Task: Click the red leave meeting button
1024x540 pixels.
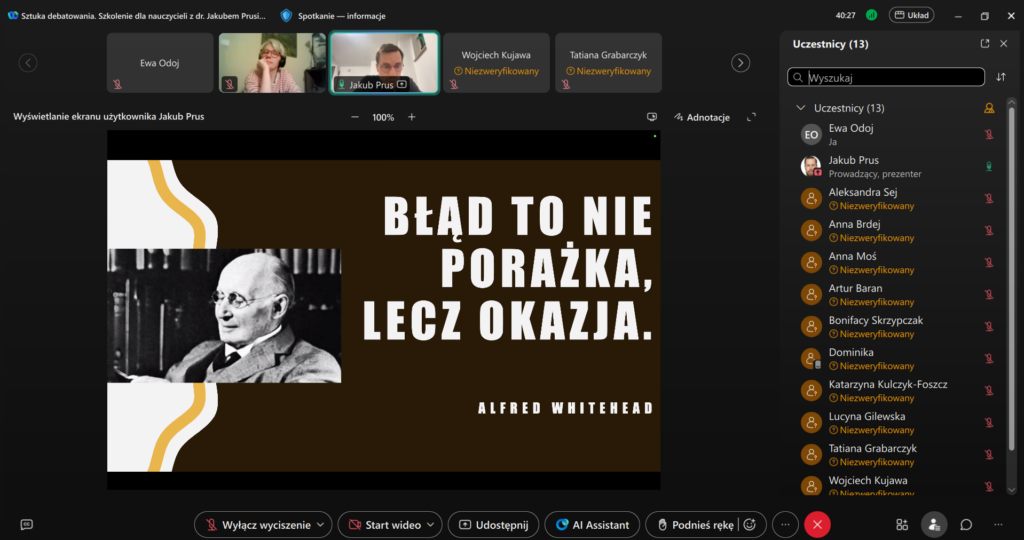Action: [818, 524]
